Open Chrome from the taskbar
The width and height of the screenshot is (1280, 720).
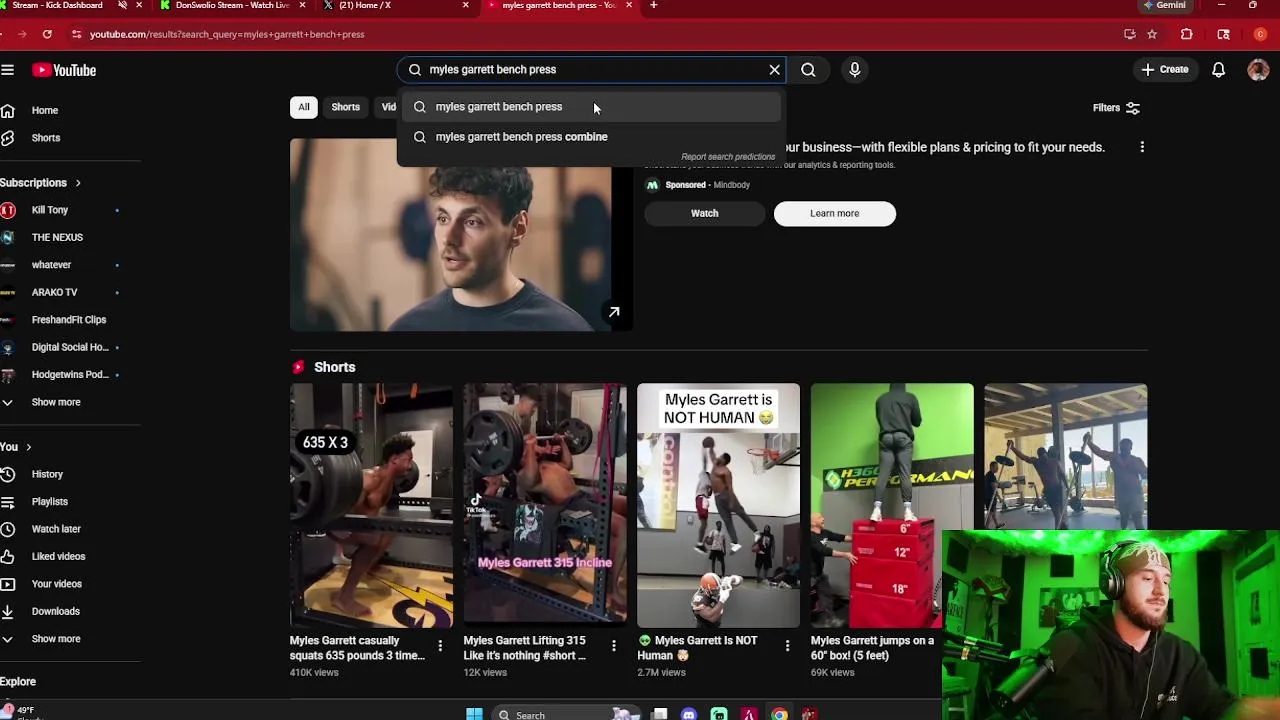(779, 714)
